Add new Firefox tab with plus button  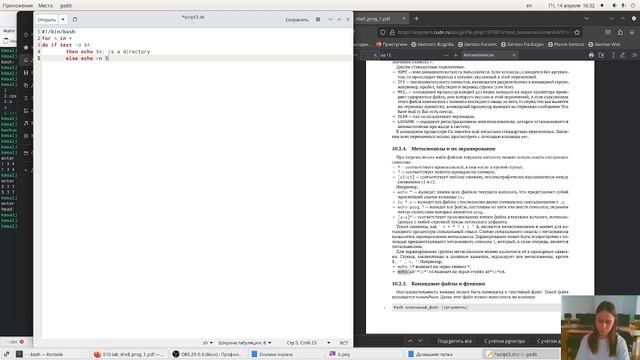pos(416,18)
